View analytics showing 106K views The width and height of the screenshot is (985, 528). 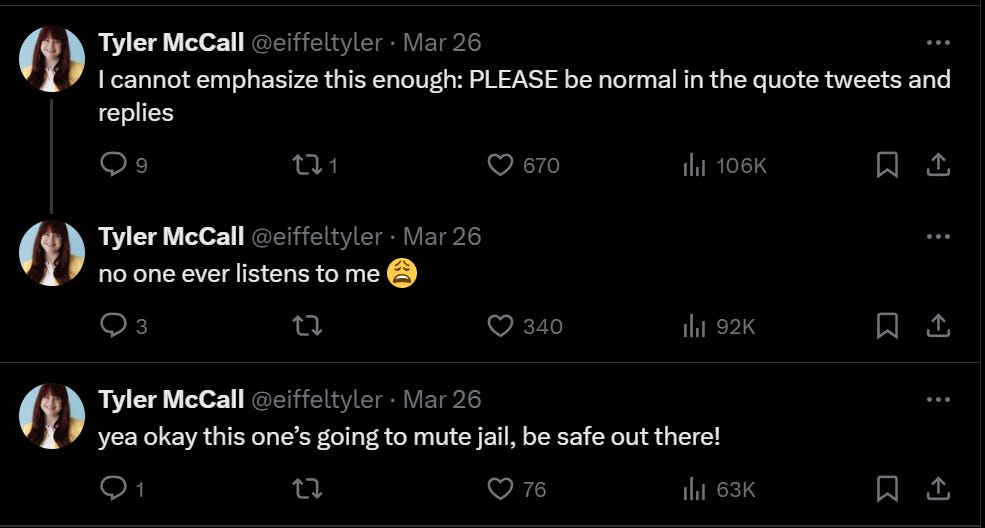coord(694,165)
